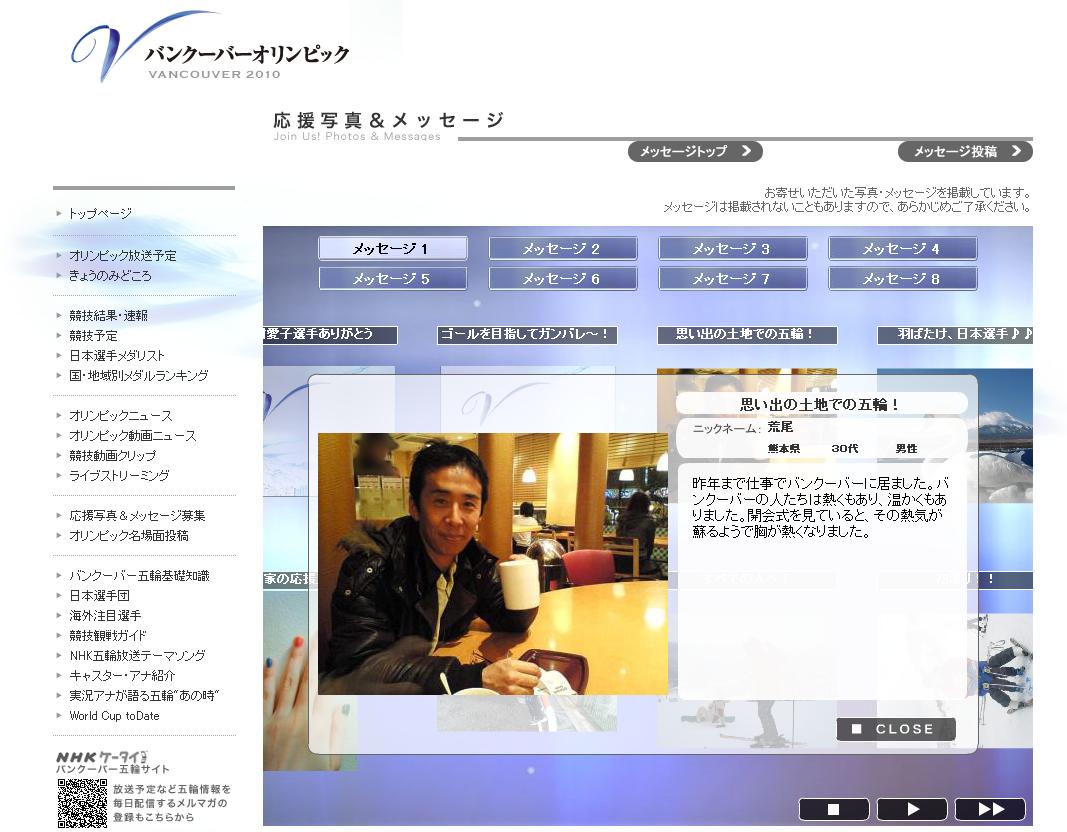The width and height of the screenshot is (1067, 832).
Task: Select 羽ばたけ、日本選手 message title
Action: pos(955,335)
